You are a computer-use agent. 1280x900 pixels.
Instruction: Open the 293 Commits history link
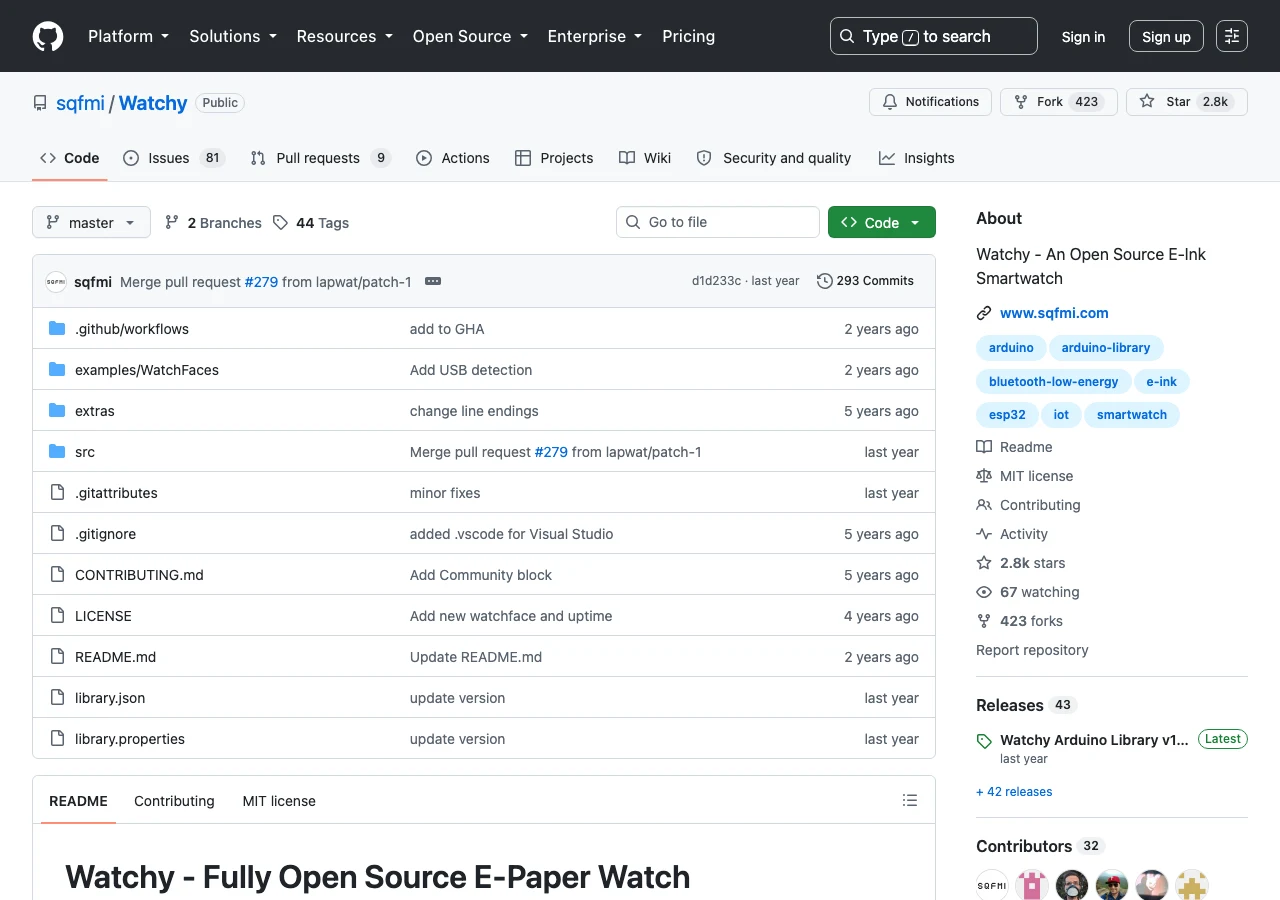point(865,281)
